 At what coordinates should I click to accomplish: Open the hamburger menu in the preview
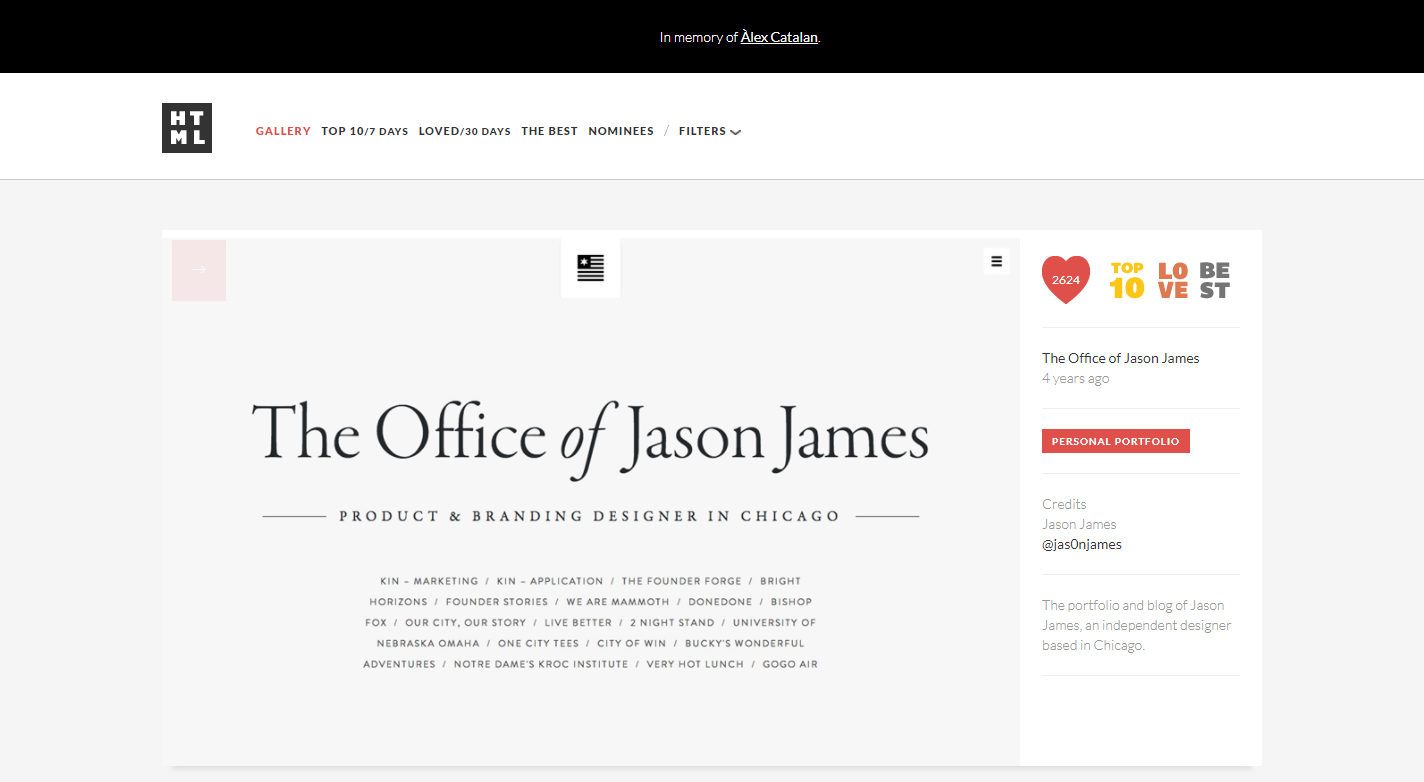click(x=996, y=261)
